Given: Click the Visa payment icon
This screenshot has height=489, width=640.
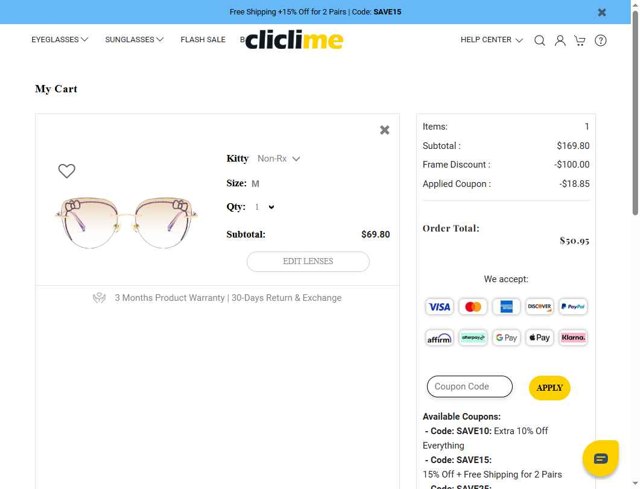Looking at the screenshot, I should coord(439,307).
